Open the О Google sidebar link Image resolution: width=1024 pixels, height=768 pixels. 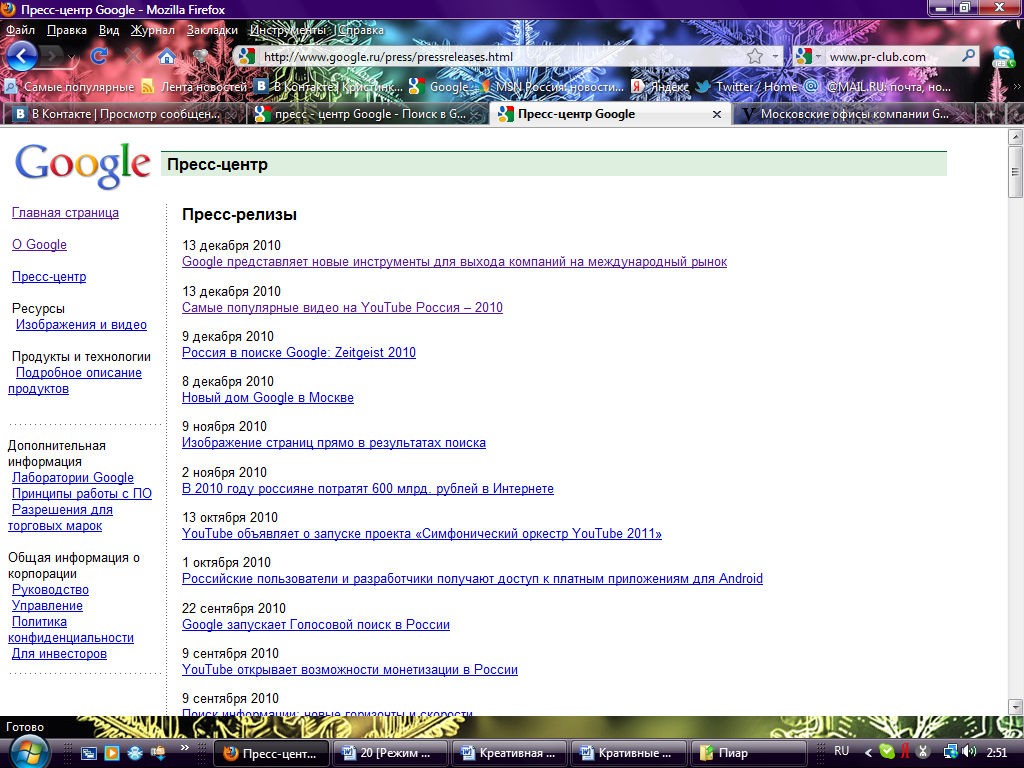tap(39, 244)
